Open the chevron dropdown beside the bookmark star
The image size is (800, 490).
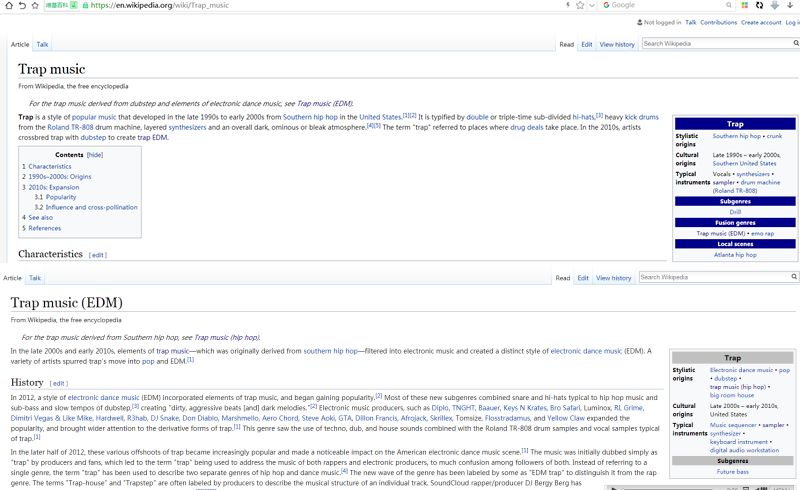[592, 5]
